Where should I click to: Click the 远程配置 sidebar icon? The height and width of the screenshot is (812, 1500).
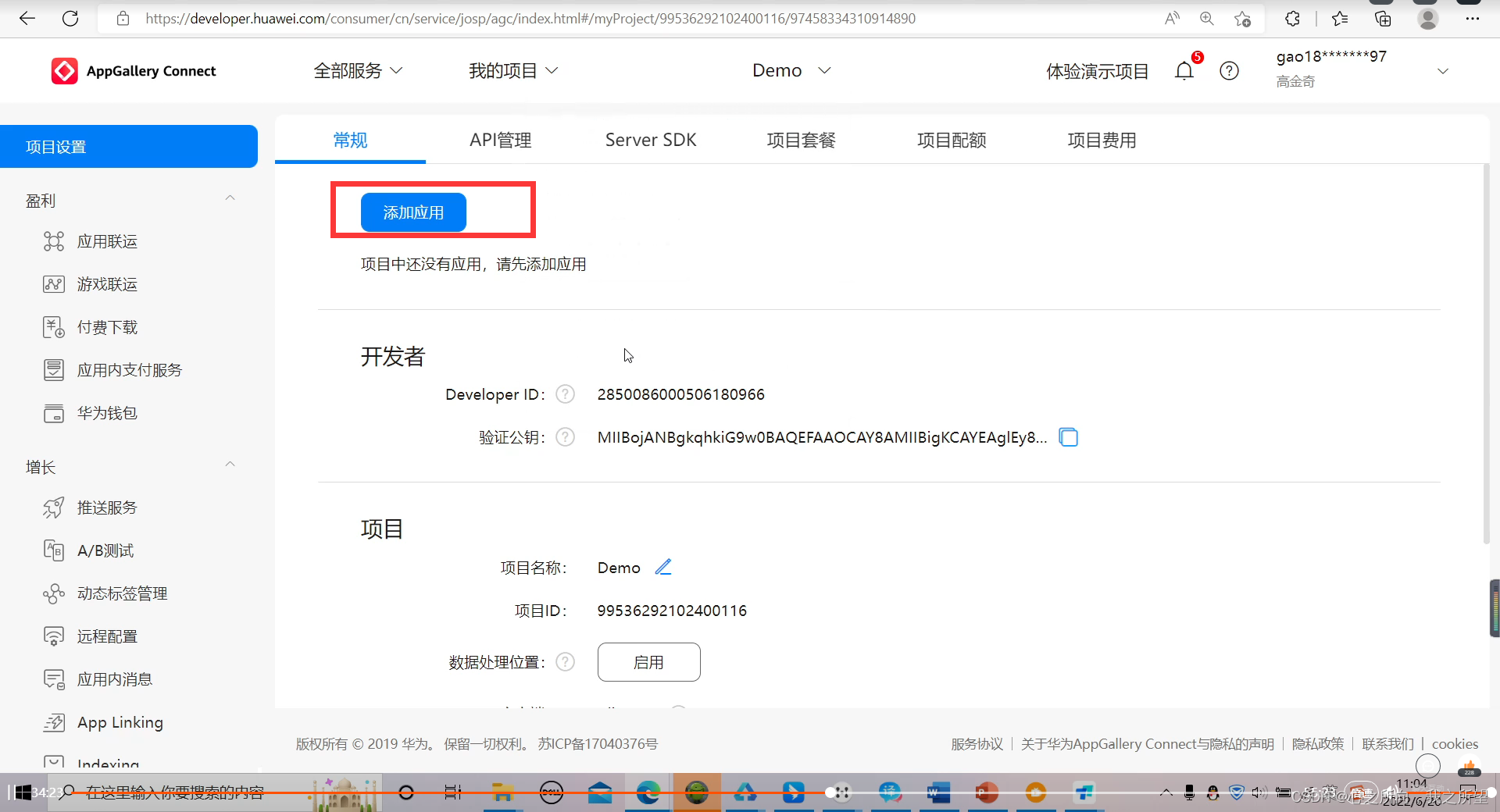[x=54, y=636]
